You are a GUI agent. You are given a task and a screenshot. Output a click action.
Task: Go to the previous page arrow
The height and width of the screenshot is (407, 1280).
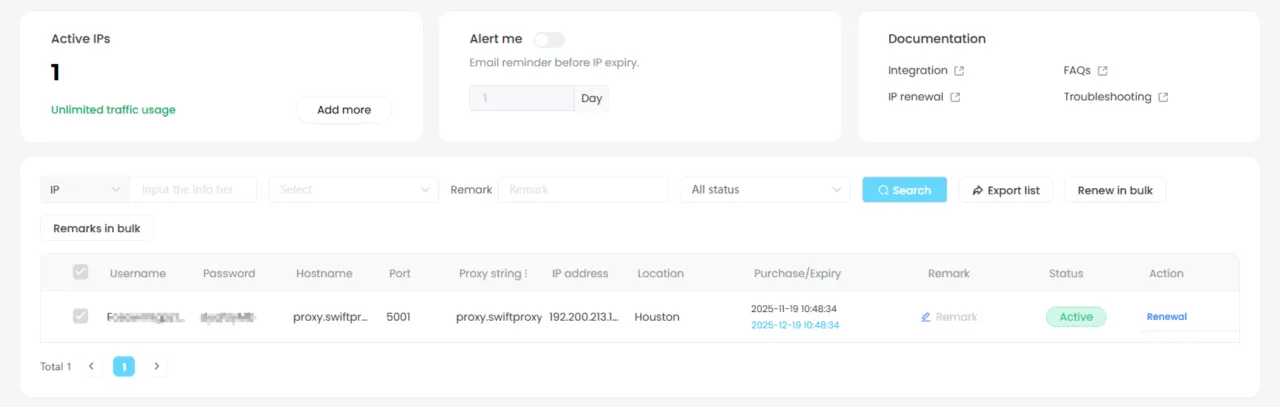tap(91, 367)
